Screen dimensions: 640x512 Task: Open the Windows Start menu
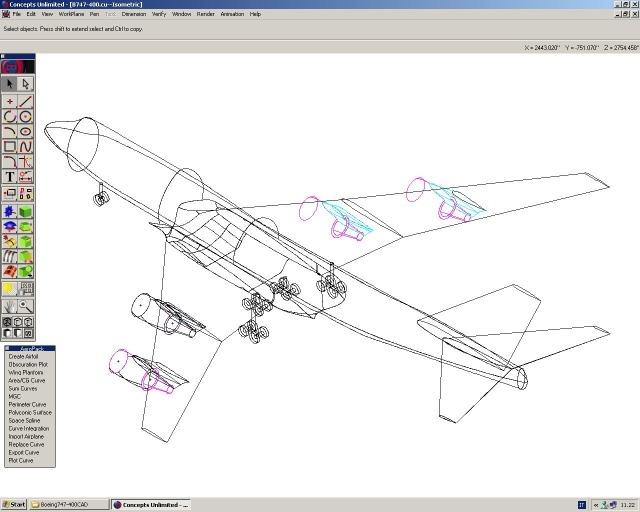tap(14, 504)
